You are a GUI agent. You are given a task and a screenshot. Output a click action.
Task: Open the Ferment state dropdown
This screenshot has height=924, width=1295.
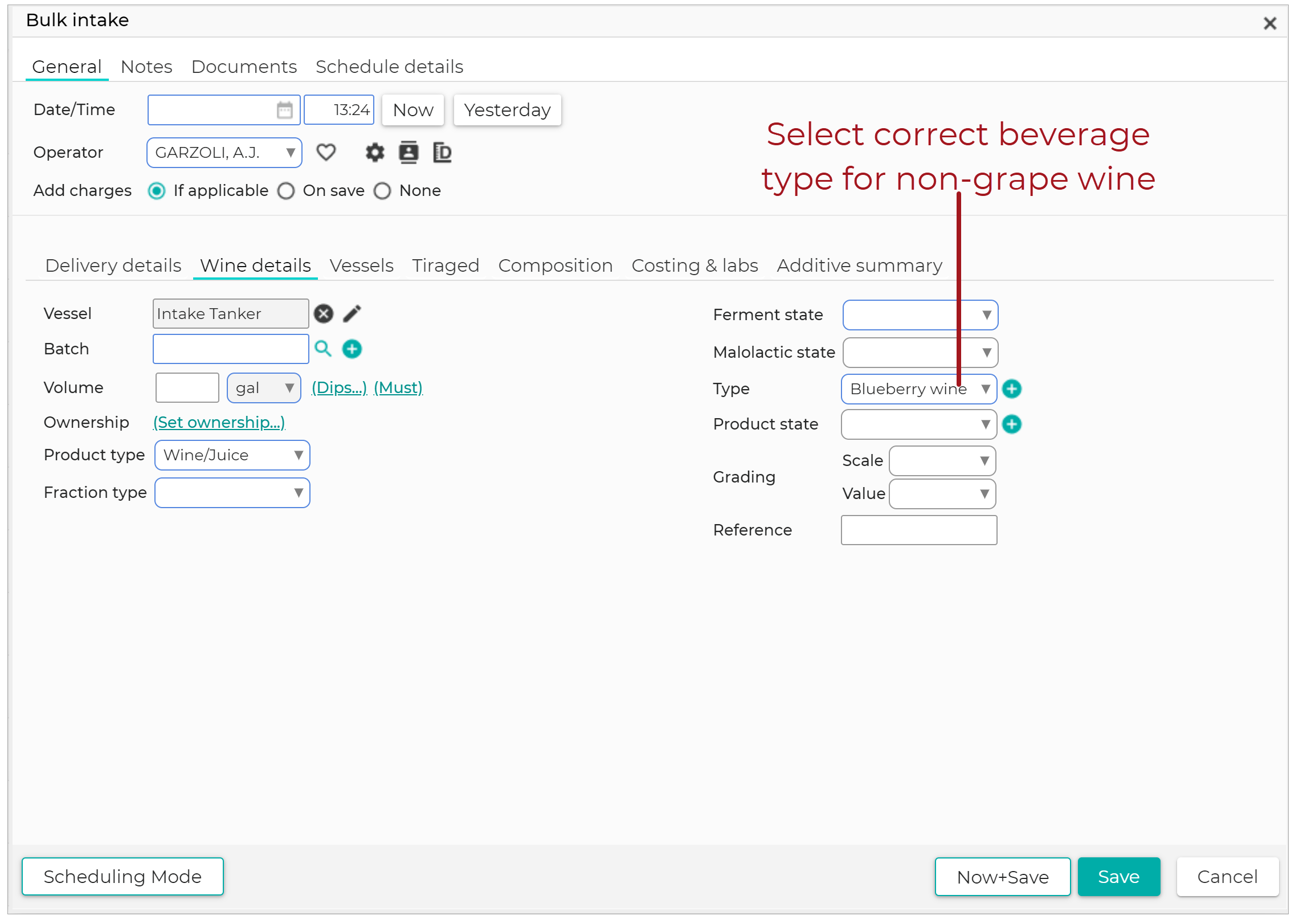click(921, 315)
